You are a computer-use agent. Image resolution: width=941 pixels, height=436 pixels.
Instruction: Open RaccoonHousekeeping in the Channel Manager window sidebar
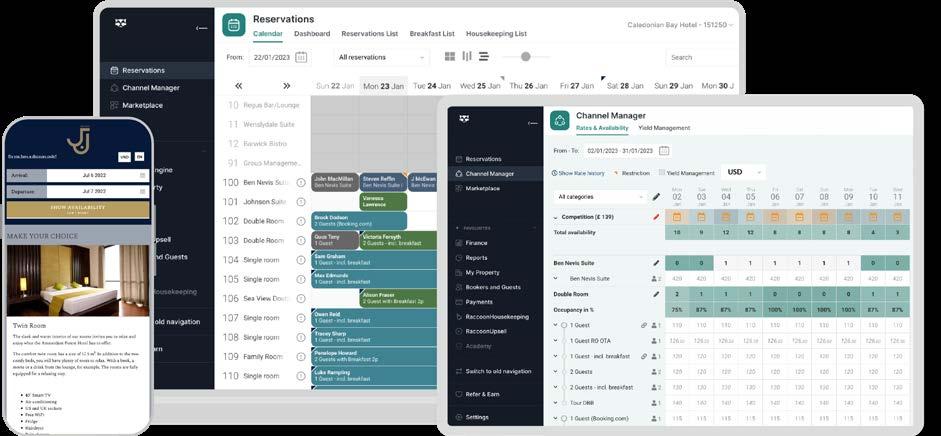point(496,317)
